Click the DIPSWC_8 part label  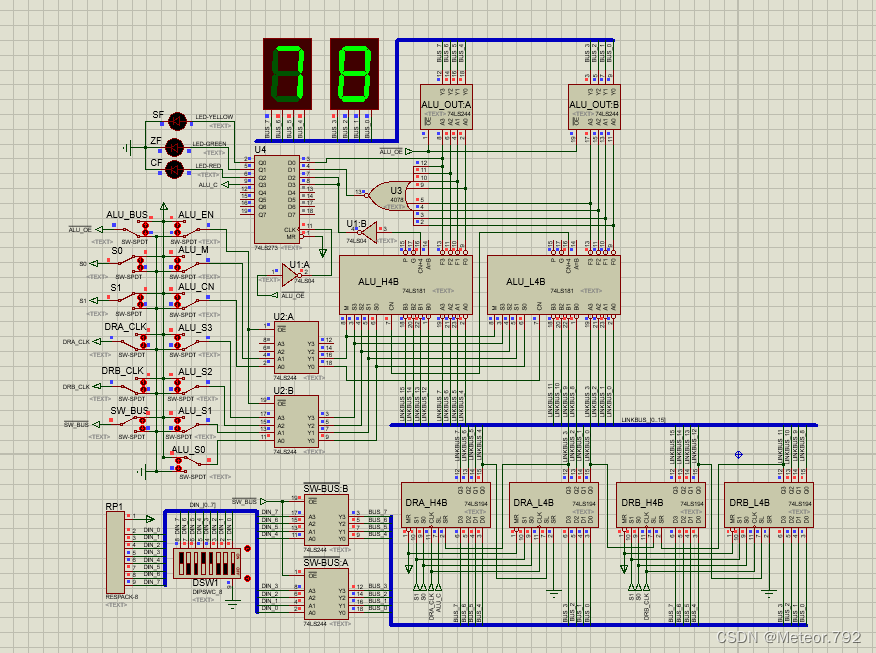(207, 592)
